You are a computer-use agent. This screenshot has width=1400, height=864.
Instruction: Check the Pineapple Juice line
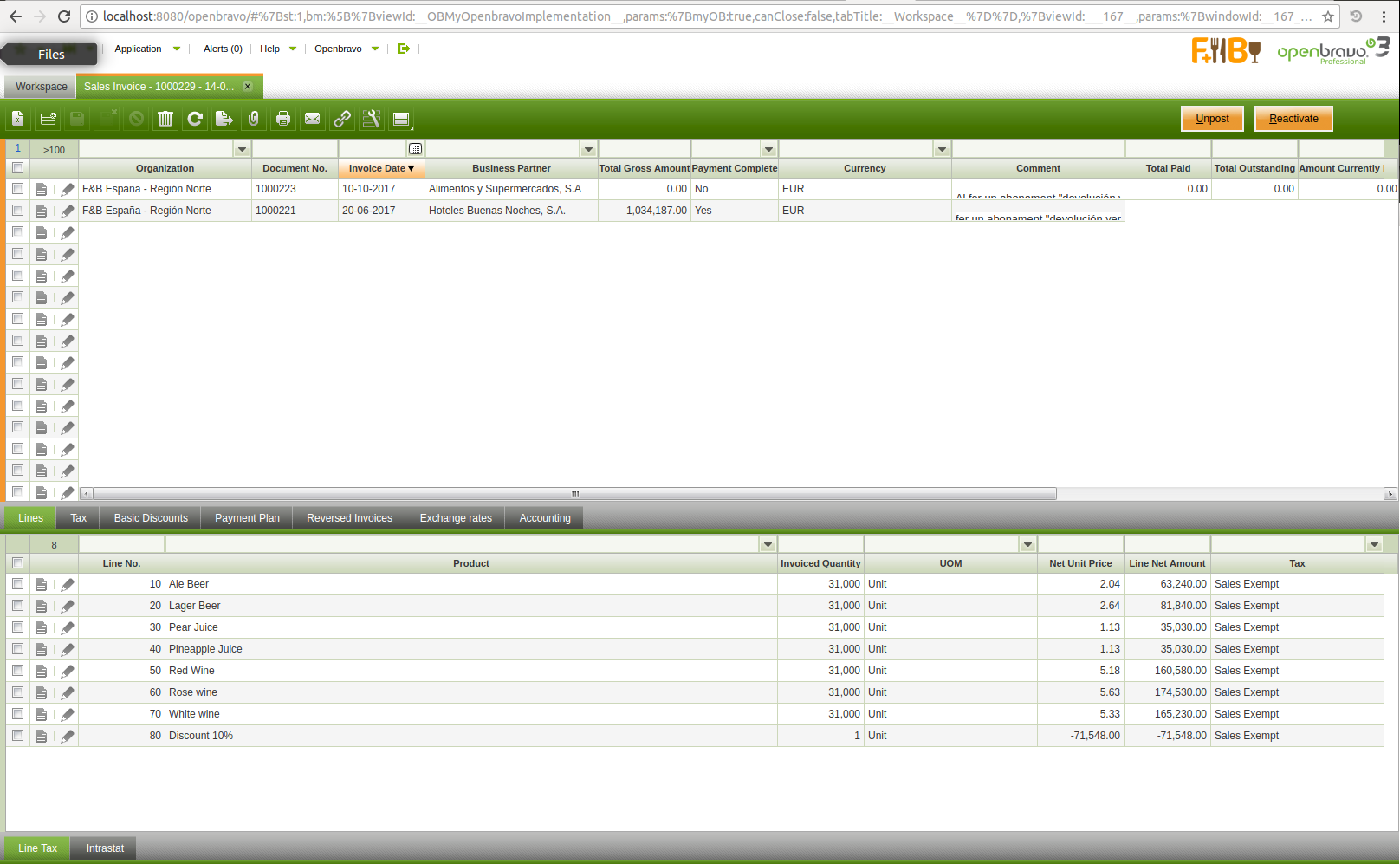click(17, 649)
